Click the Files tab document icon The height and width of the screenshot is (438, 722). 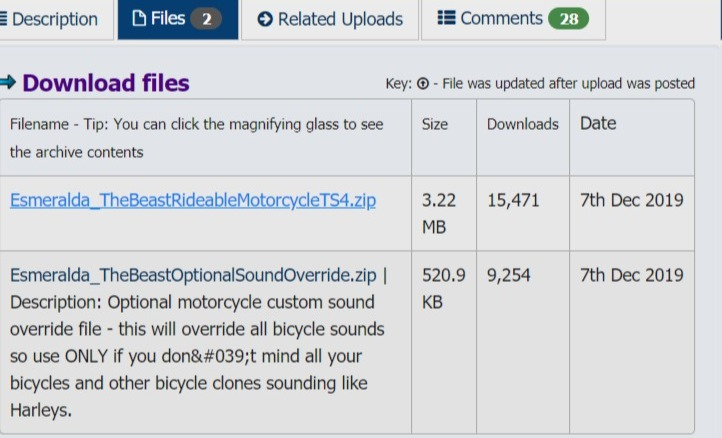coord(139,18)
